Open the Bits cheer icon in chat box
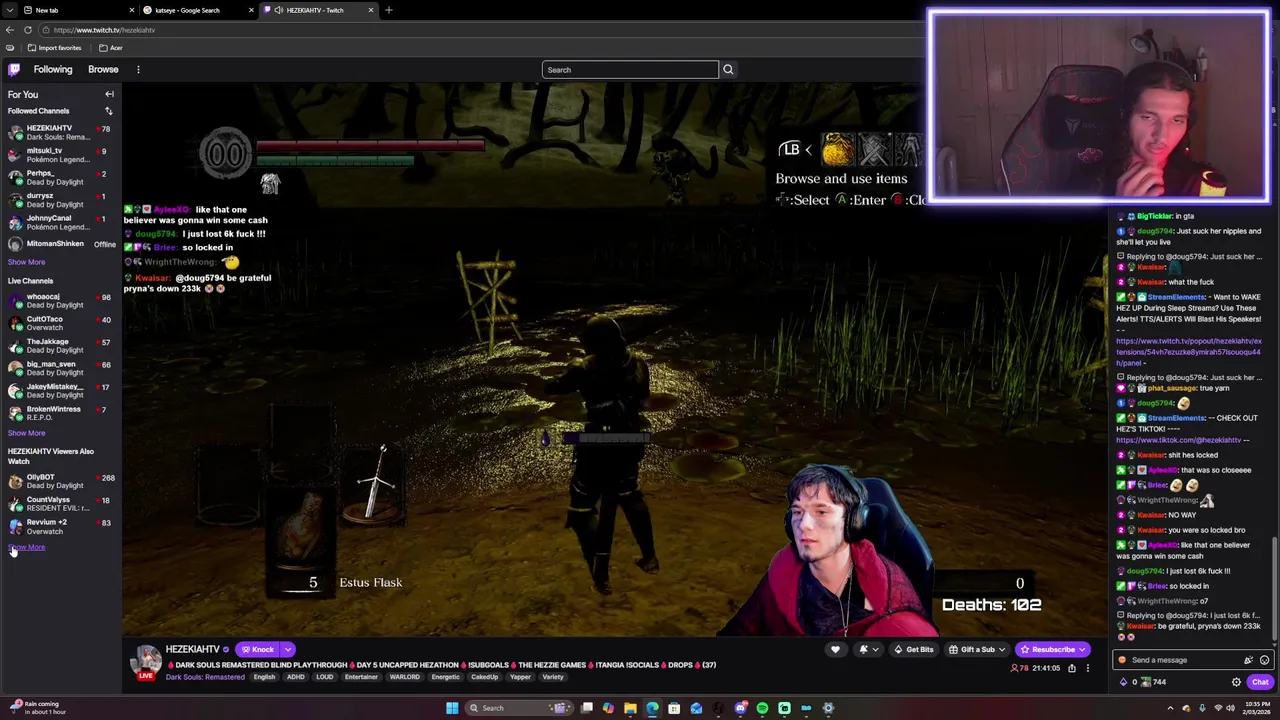 1248,660
